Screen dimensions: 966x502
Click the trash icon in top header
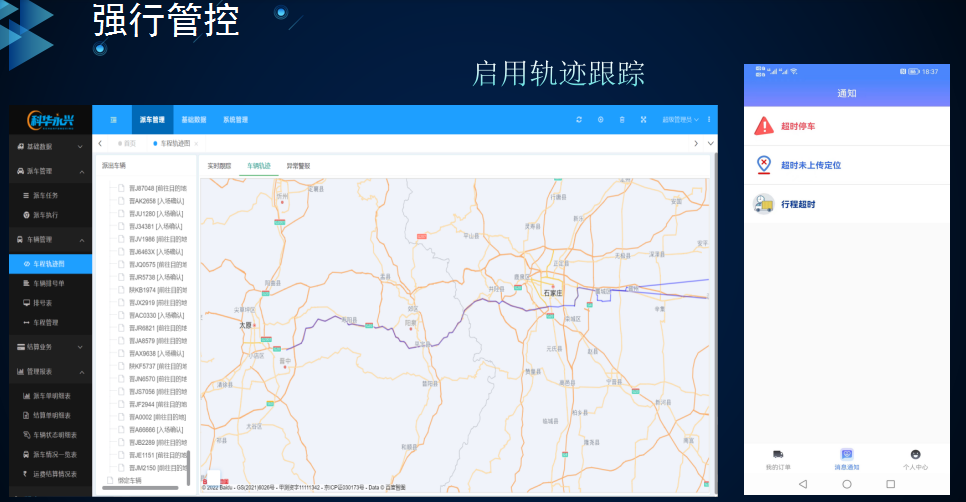622,119
